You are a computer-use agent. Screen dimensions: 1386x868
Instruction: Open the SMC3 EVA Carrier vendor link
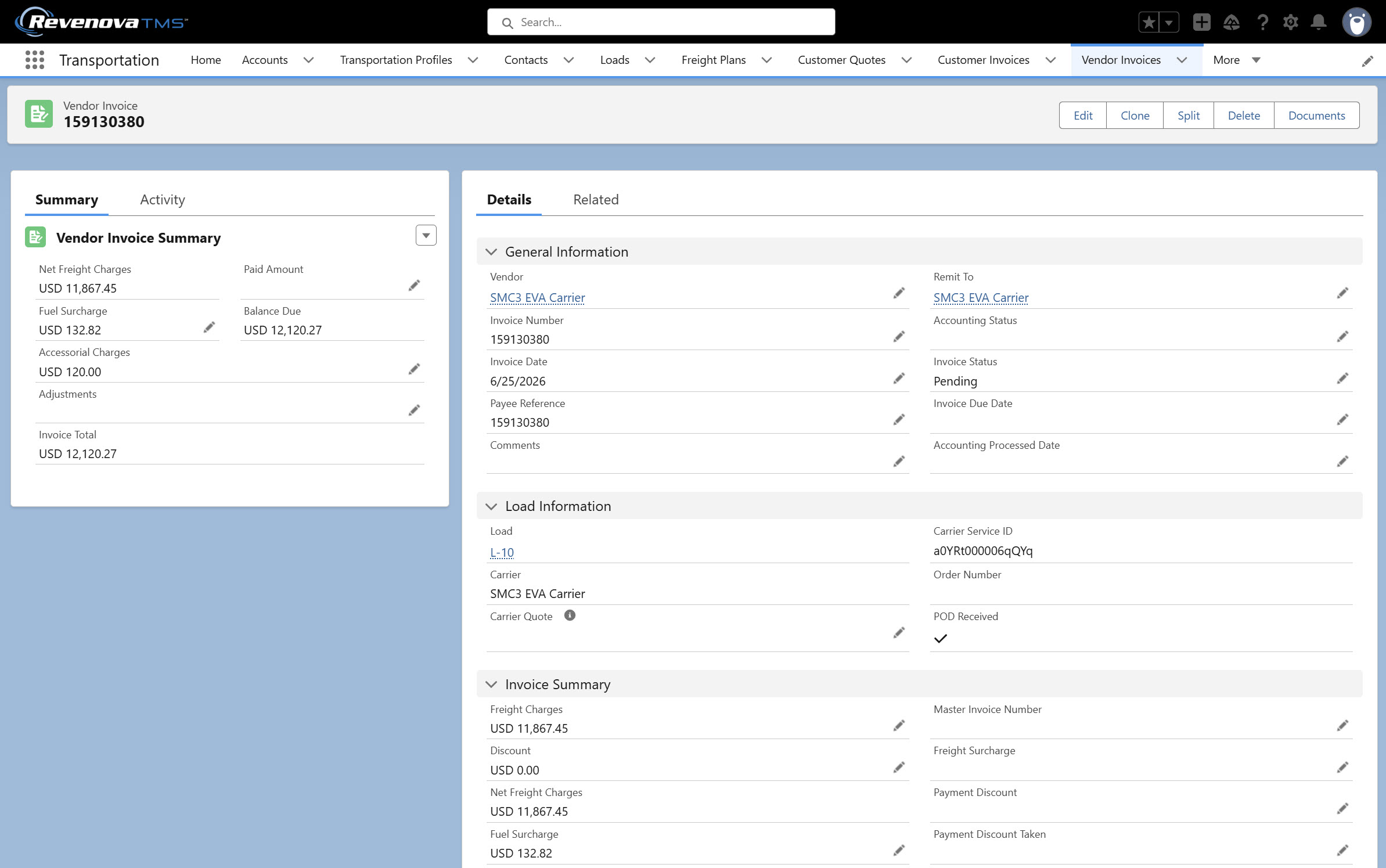537,298
